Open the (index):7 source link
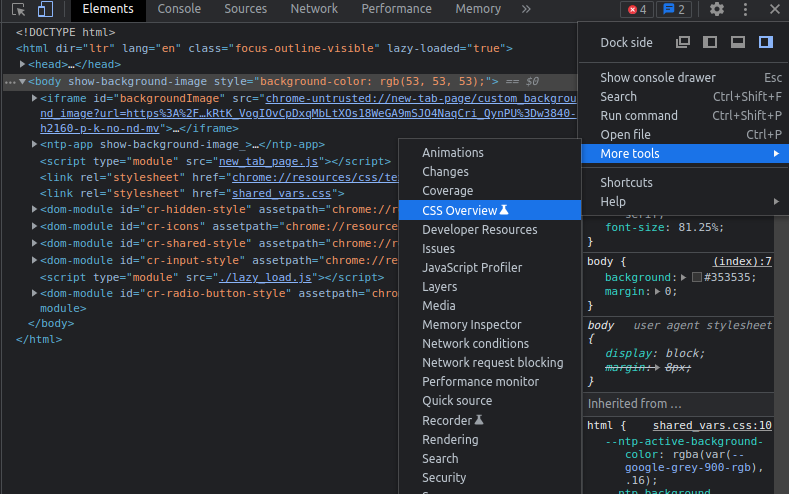The image size is (789, 494). tap(742, 262)
